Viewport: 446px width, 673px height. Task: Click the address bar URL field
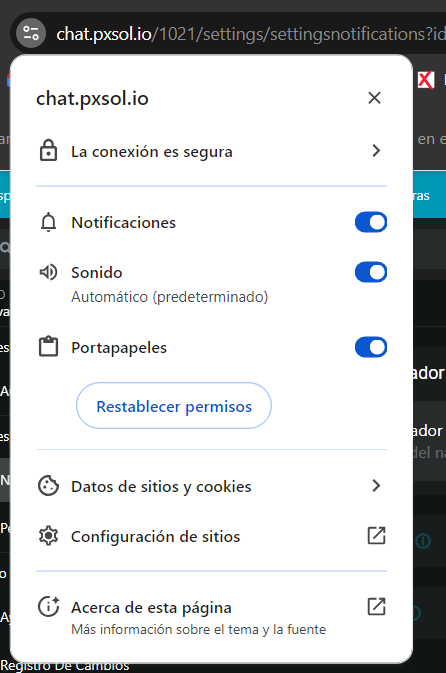pyautogui.click(x=251, y=33)
